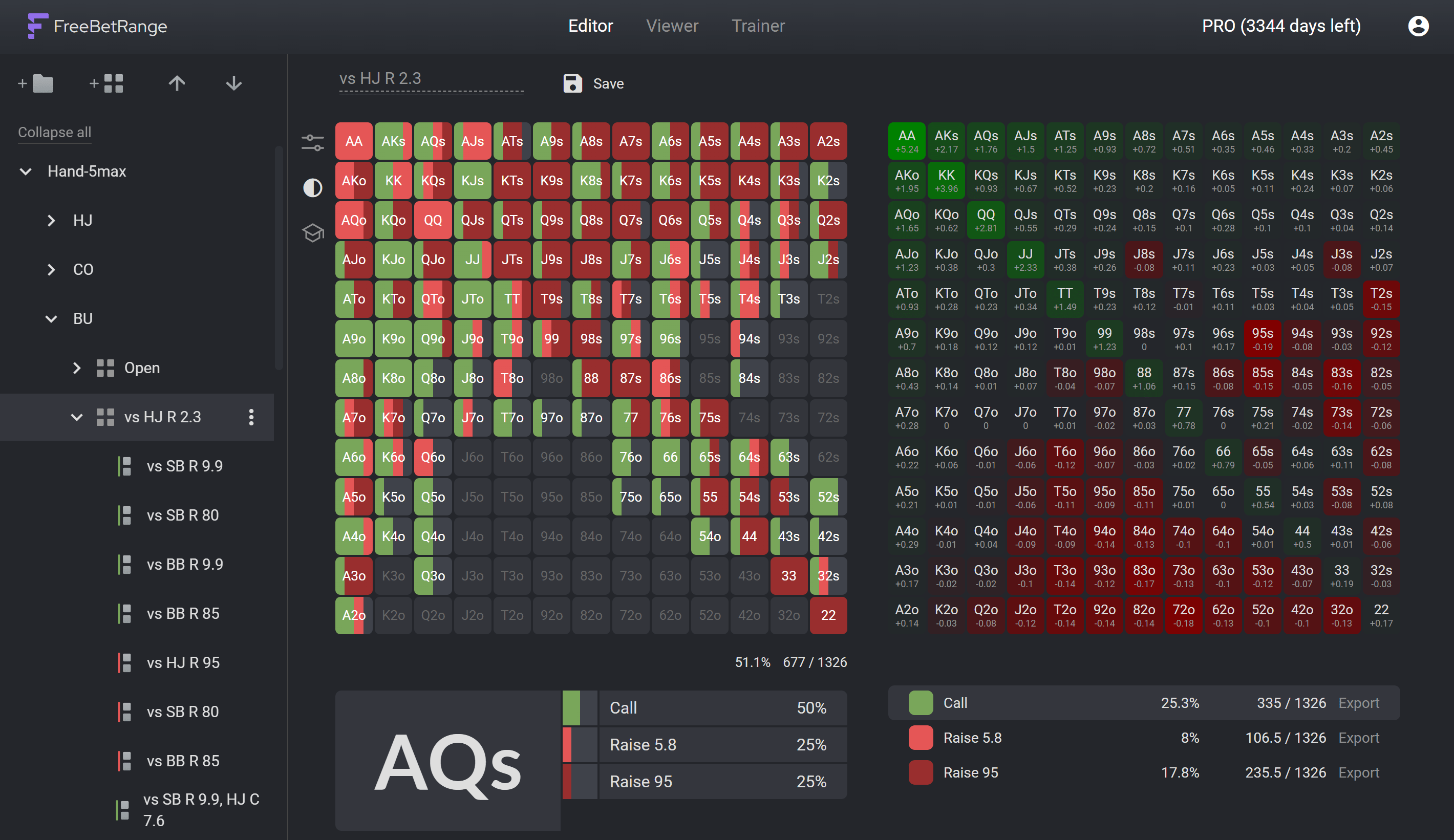This screenshot has width=1454, height=840.
Task: Click the FreeBetRange logo icon
Action: click(x=37, y=26)
